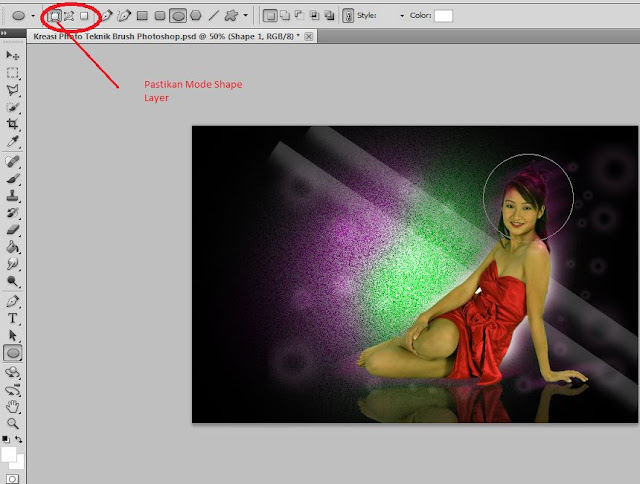This screenshot has width=640, height=484.
Task: Click the foreground color swatch
Action: [x=9, y=454]
